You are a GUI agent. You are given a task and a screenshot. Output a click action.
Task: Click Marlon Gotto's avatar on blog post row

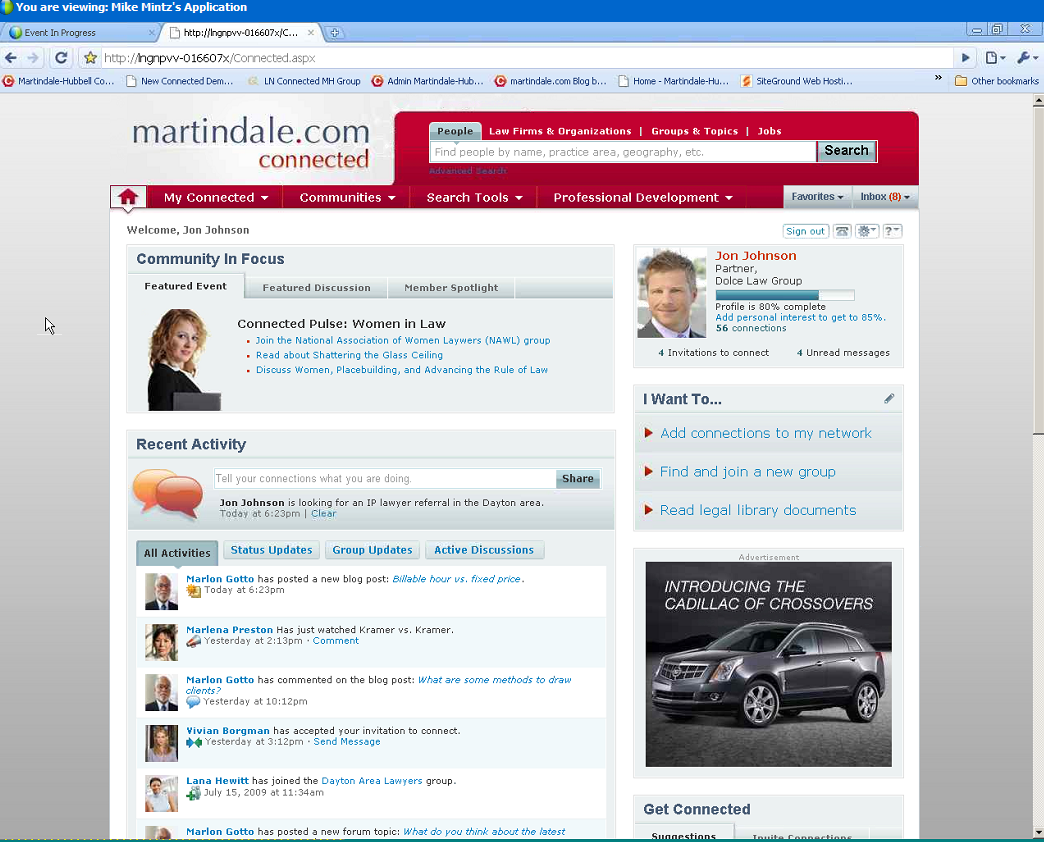[x=161, y=591]
